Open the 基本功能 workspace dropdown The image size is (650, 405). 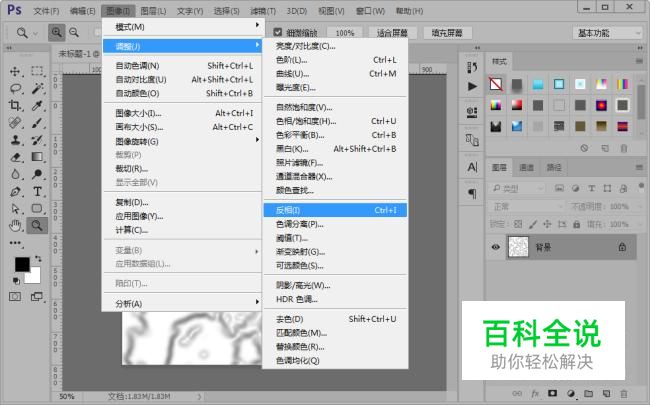pos(607,33)
